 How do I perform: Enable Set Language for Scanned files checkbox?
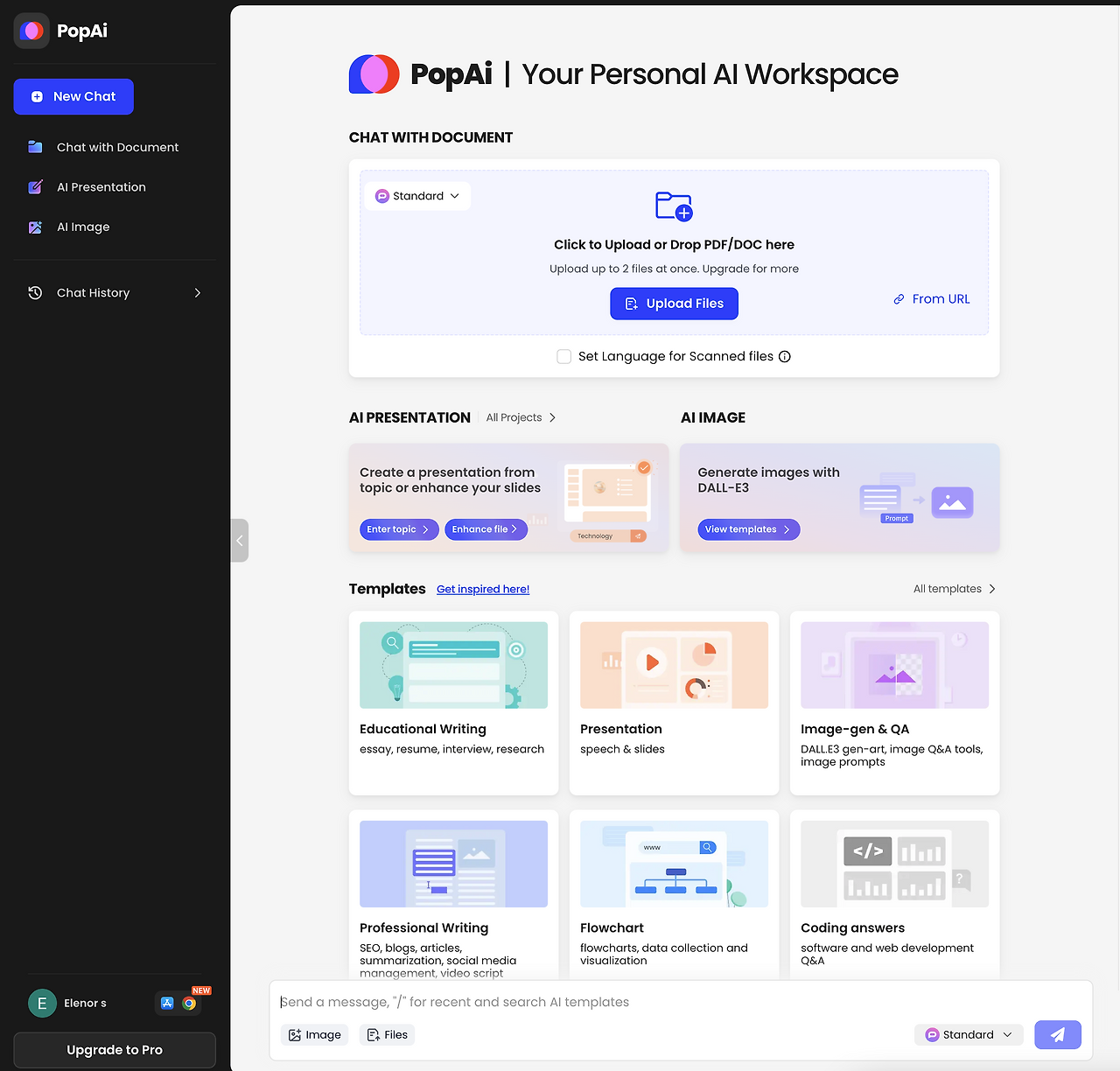(x=564, y=356)
